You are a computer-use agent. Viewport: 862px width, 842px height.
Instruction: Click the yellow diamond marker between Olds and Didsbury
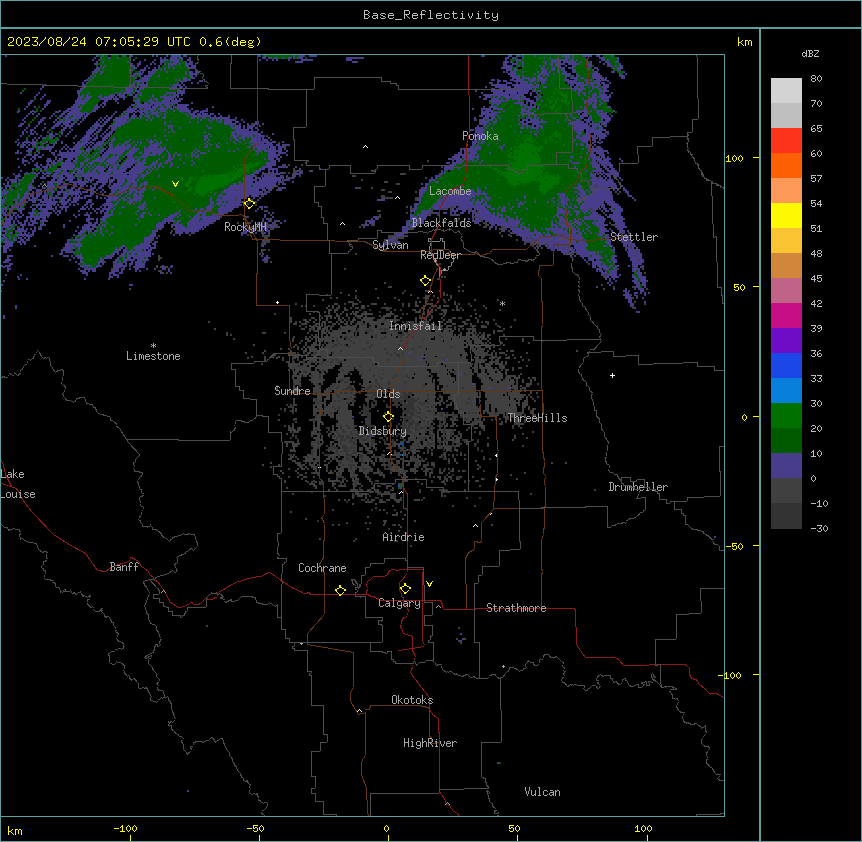pyautogui.click(x=388, y=417)
